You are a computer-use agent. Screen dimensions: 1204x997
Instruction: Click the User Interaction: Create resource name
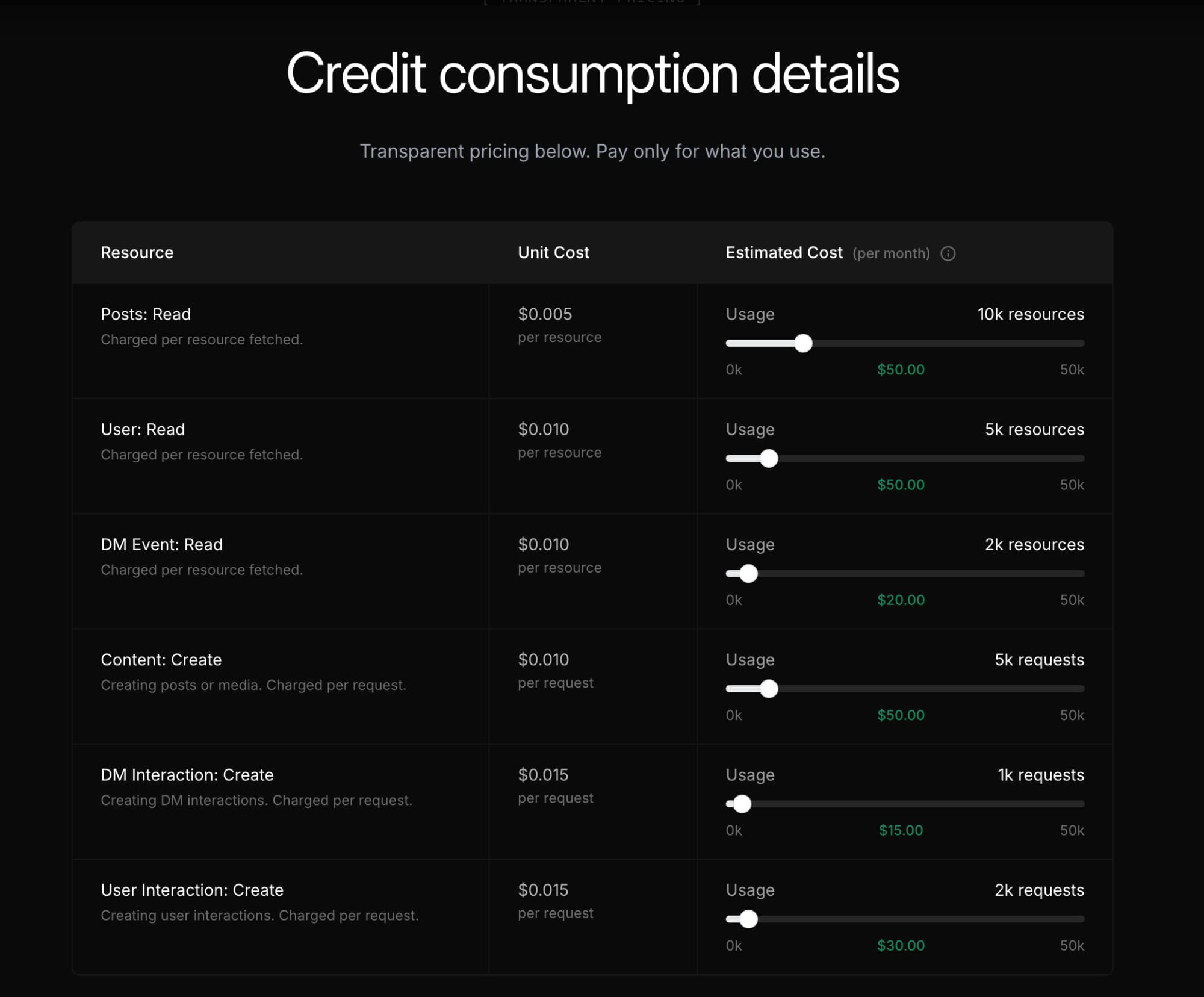[x=192, y=890]
